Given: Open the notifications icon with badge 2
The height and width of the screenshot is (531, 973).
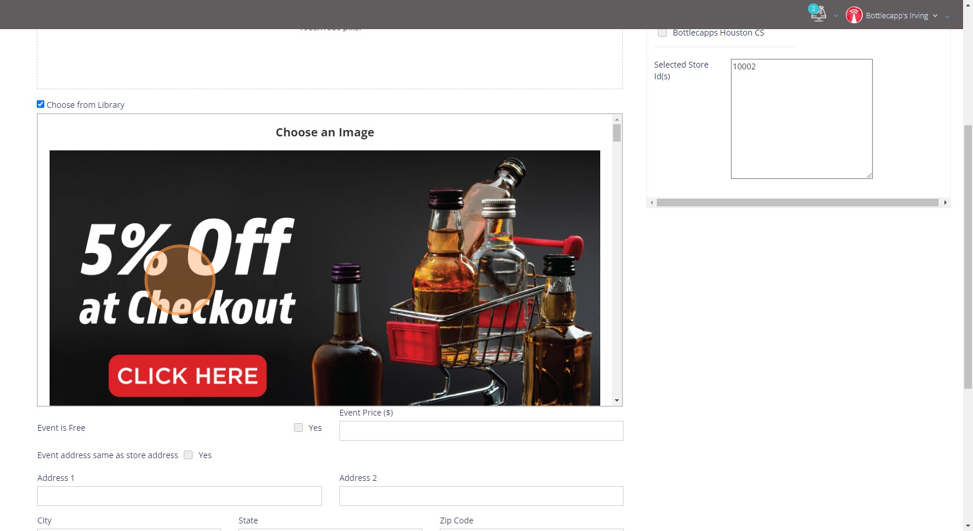Looking at the screenshot, I should click(x=818, y=14).
